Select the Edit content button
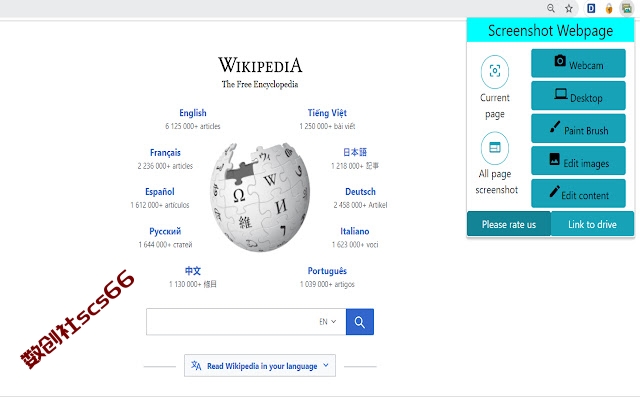Screen dimensions: 640x400 coord(578,193)
